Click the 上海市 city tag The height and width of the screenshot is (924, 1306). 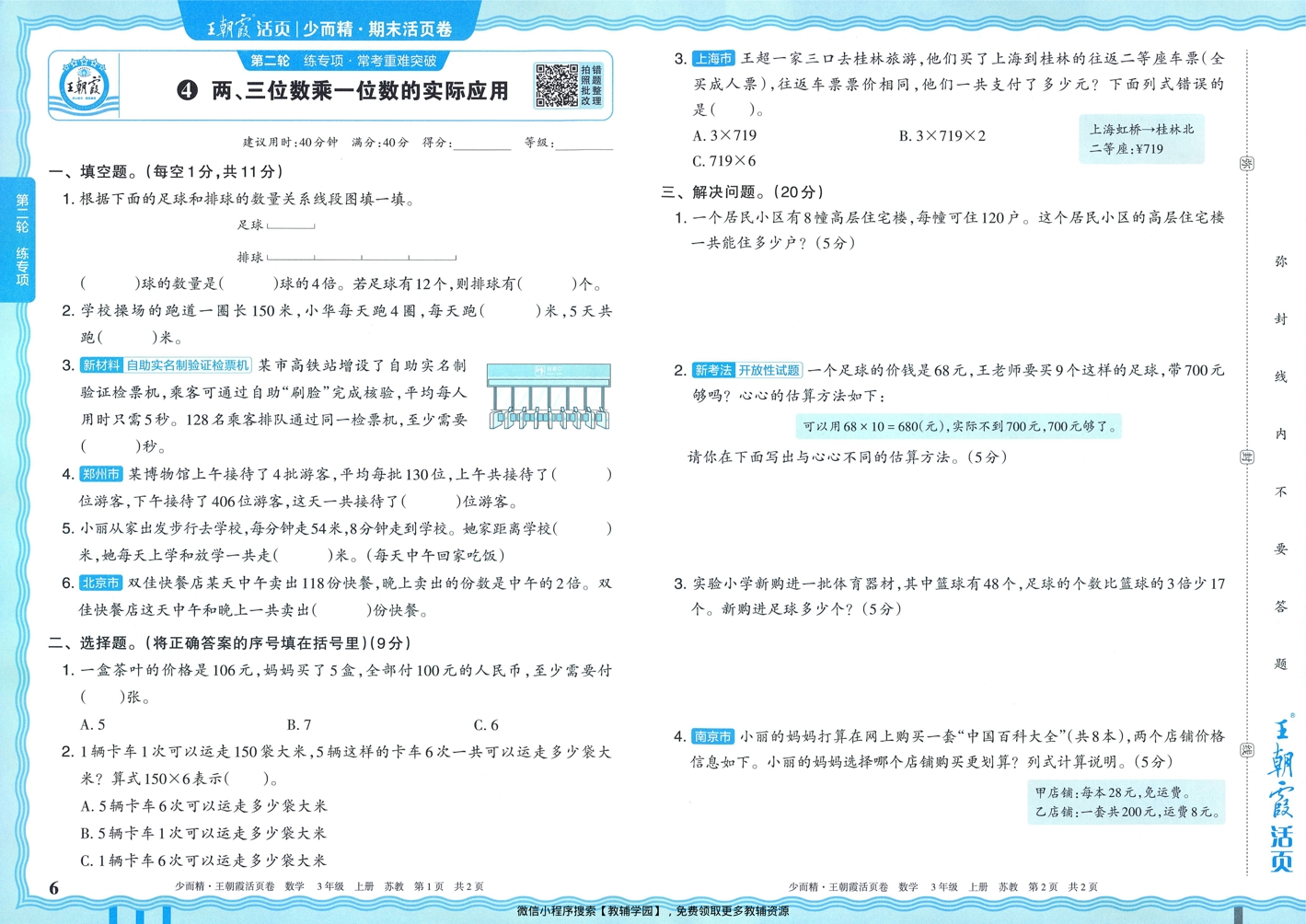coord(711,57)
